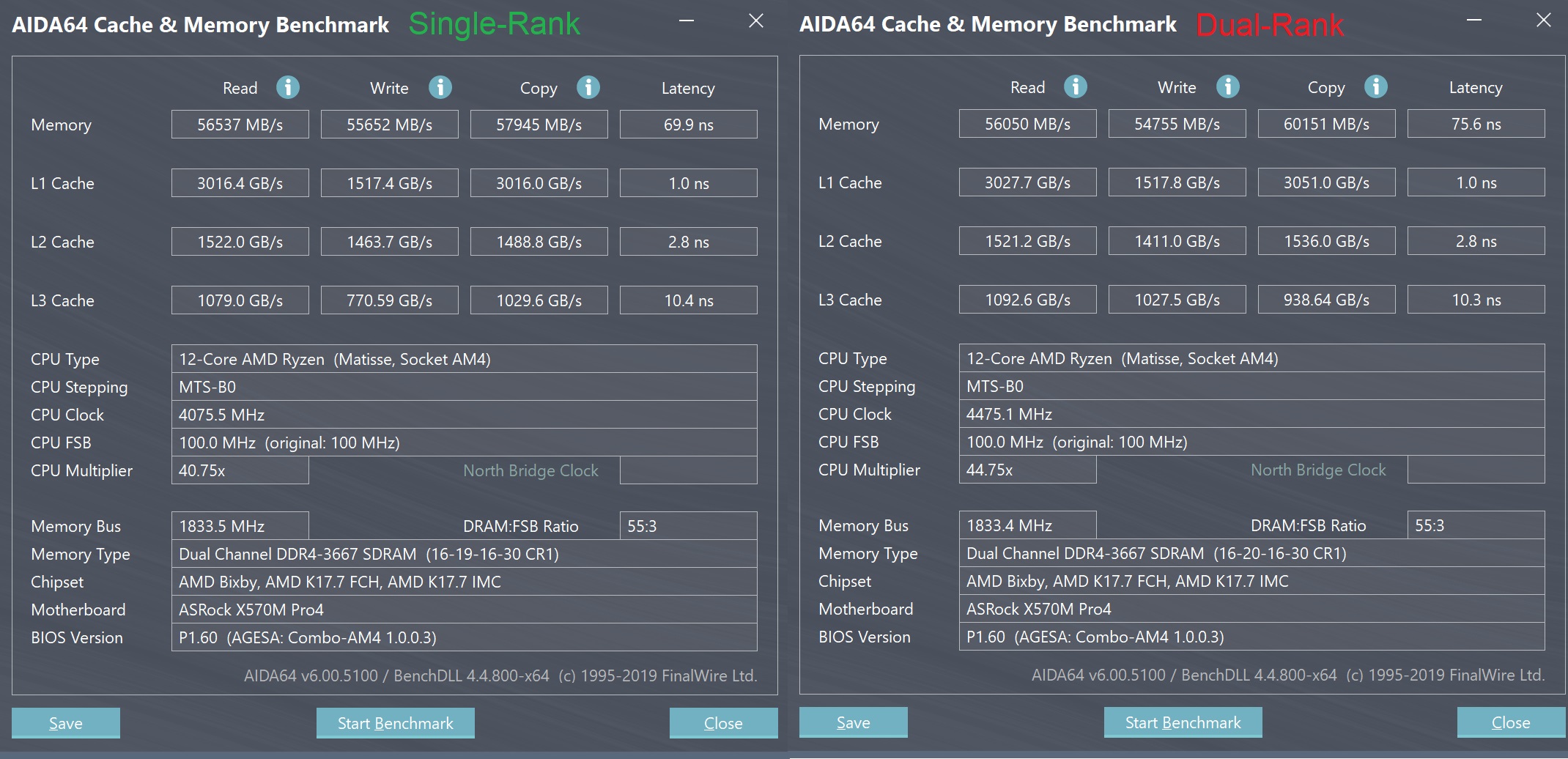Viewport: 1568px width, 759px height.
Task: Start Benchmark in the Dual-Rank window
Action: click(1183, 722)
